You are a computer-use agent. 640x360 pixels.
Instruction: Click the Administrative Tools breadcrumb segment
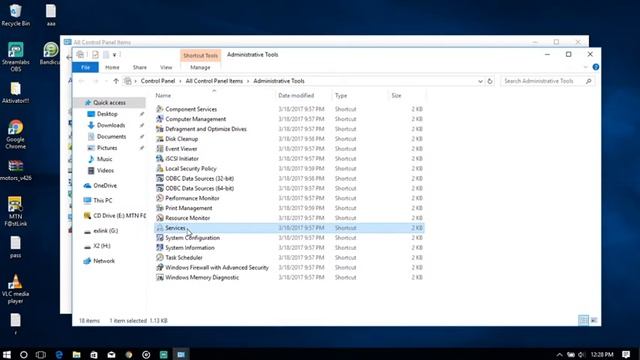(x=279, y=81)
